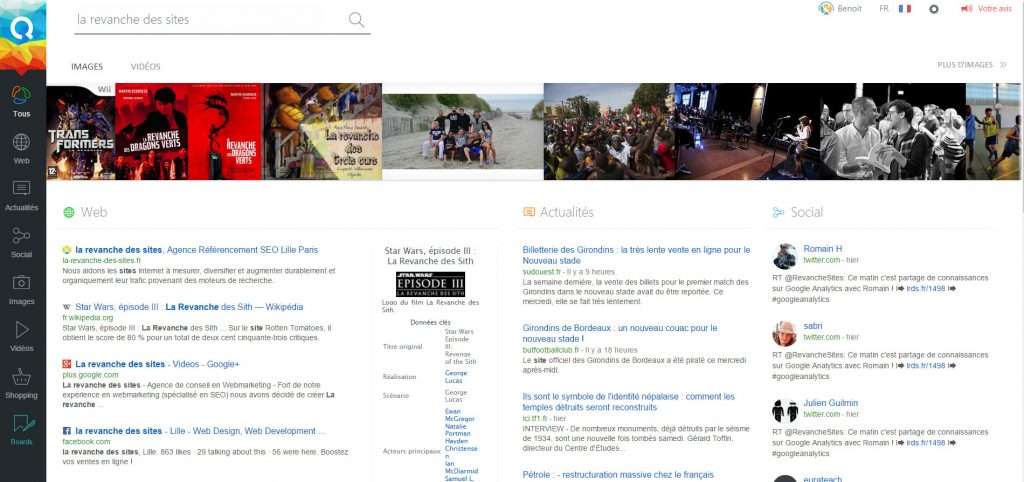The width and height of the screenshot is (1024, 482).
Task: Switch to the Vidéos tab
Action: [146, 67]
